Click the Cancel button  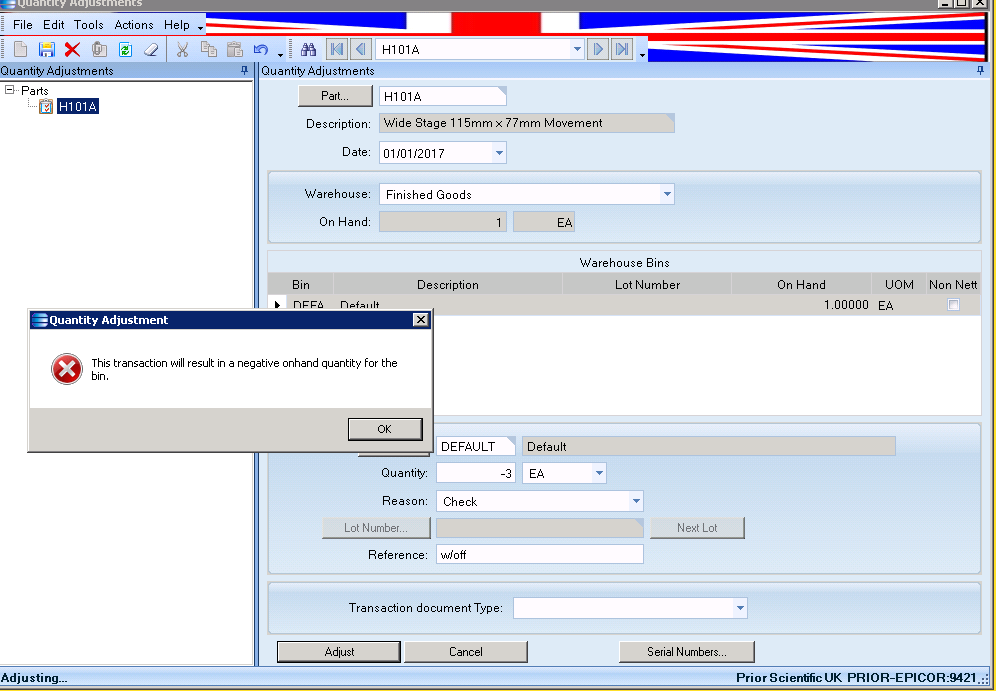tap(466, 652)
